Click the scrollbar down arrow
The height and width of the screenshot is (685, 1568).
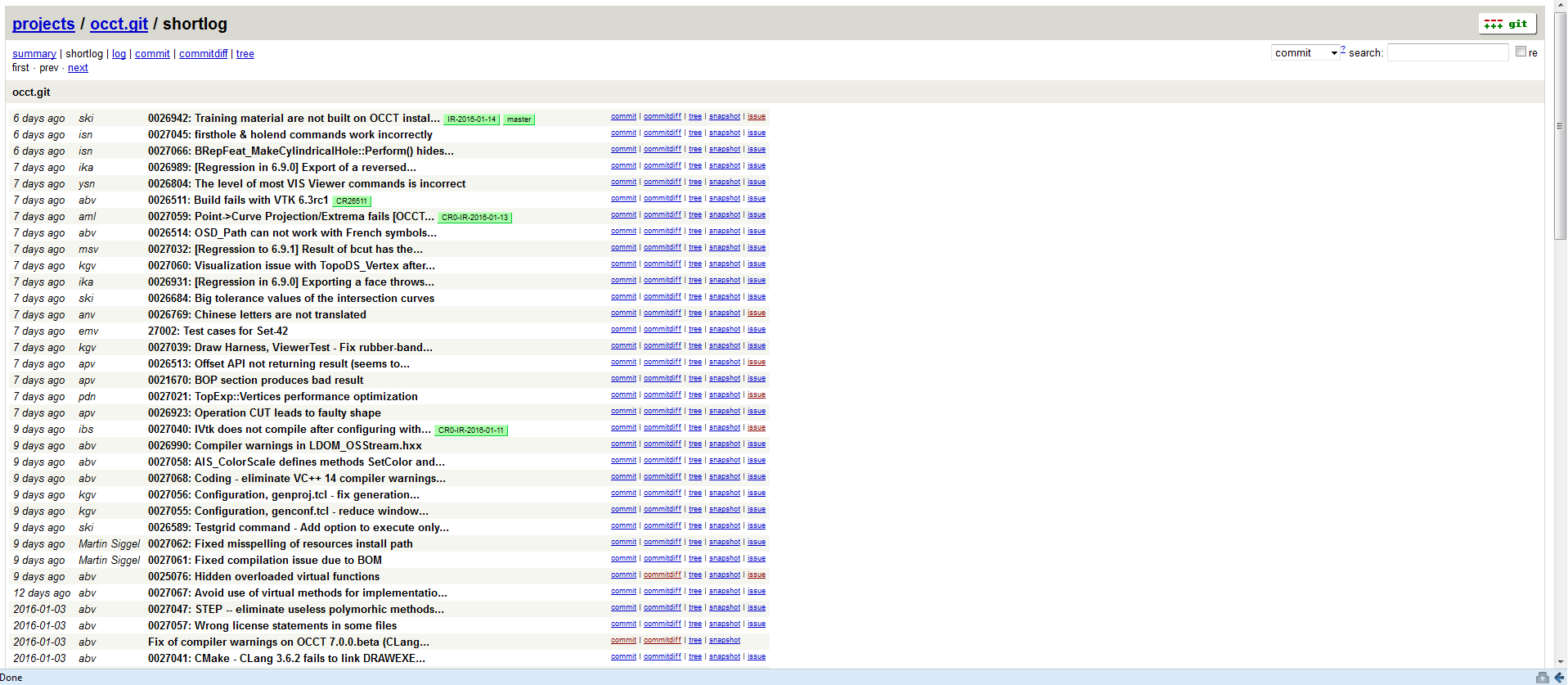click(1560, 662)
